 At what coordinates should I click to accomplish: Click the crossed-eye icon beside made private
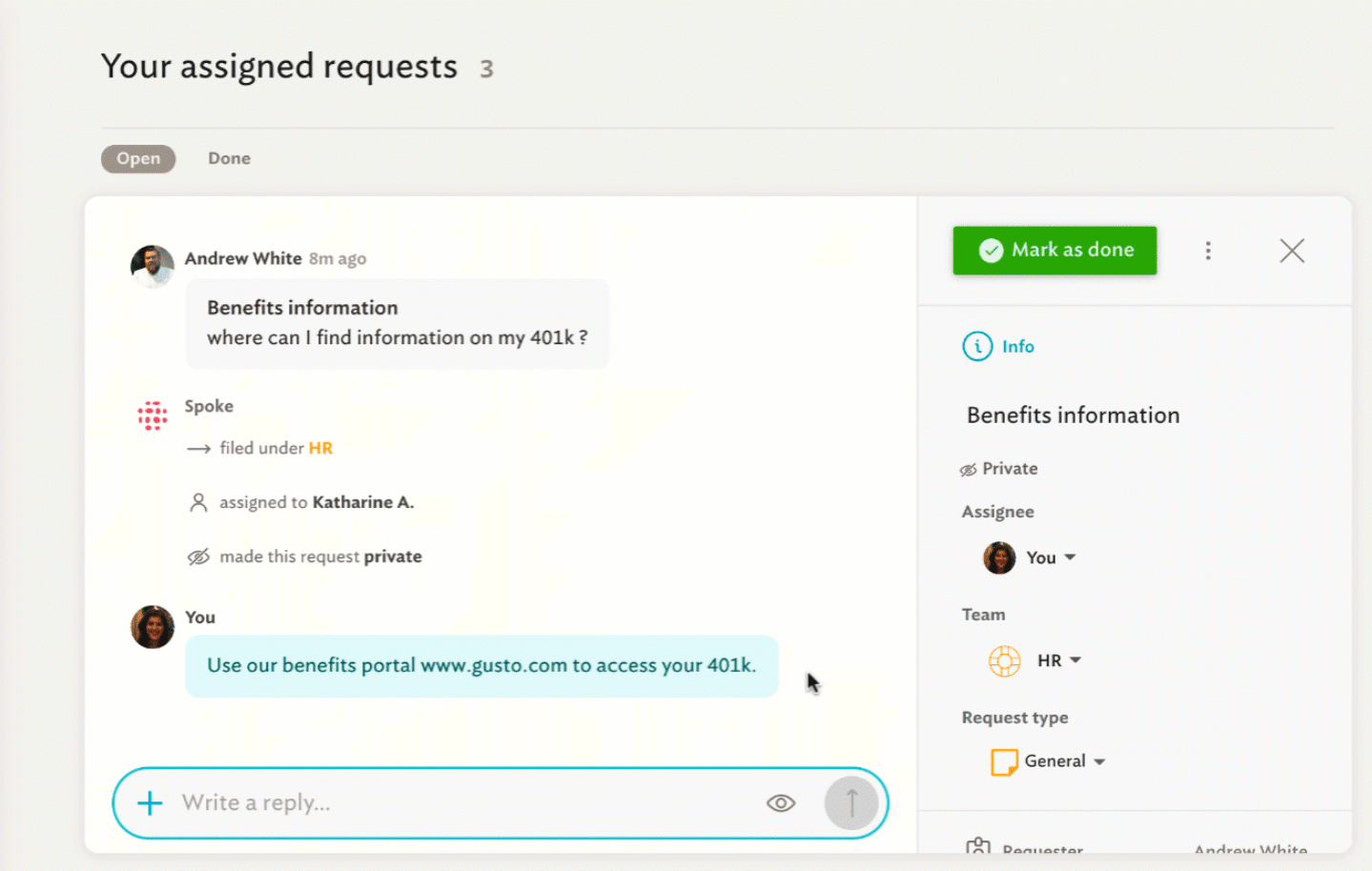198,557
